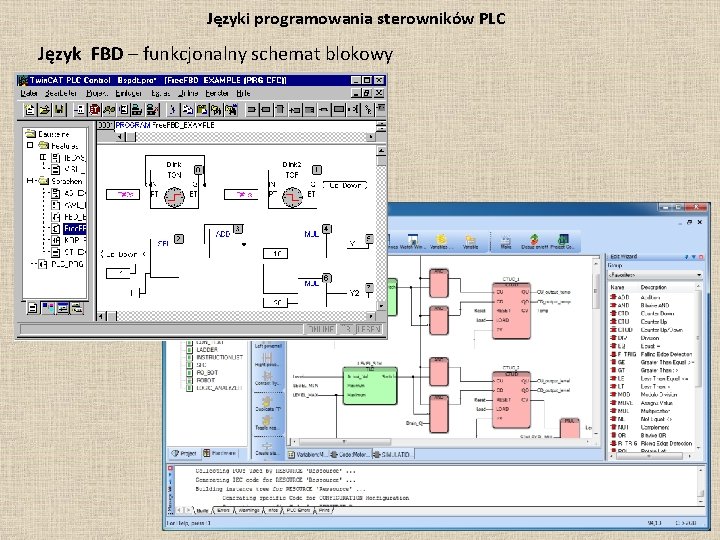Click the lower CTUD counter block in the rear diagram
The width and height of the screenshot is (720, 540).
point(511,399)
